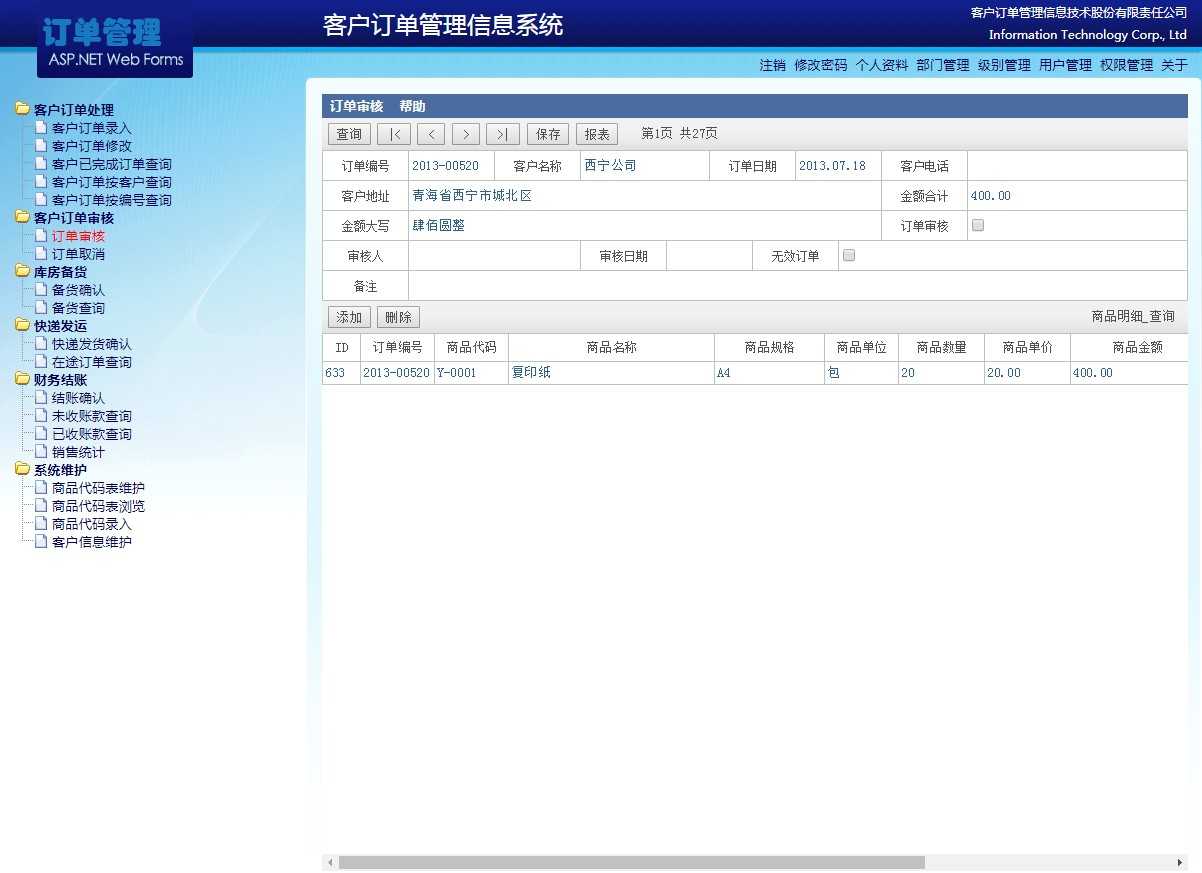1202x873 pixels.
Task: Open 客户订单按客户查询 in sidebar
Action: pos(112,182)
